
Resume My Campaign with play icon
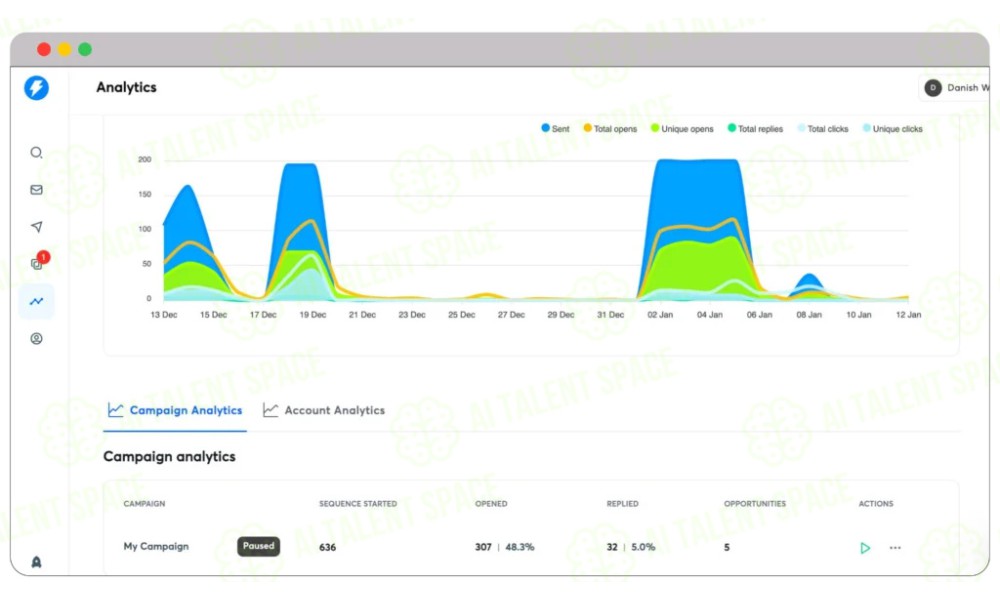tap(865, 548)
